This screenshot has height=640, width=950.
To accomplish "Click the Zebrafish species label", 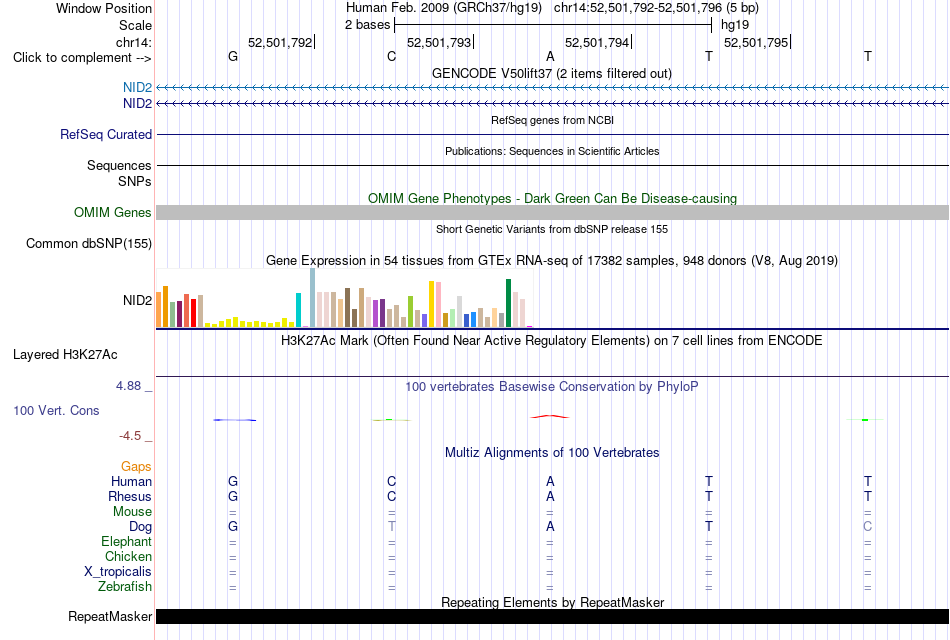I will [x=125, y=587].
